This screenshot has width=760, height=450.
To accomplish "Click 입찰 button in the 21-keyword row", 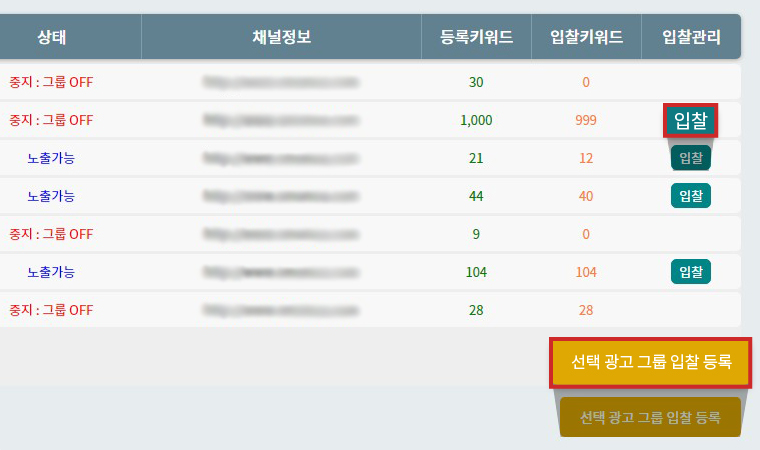I will [690, 158].
